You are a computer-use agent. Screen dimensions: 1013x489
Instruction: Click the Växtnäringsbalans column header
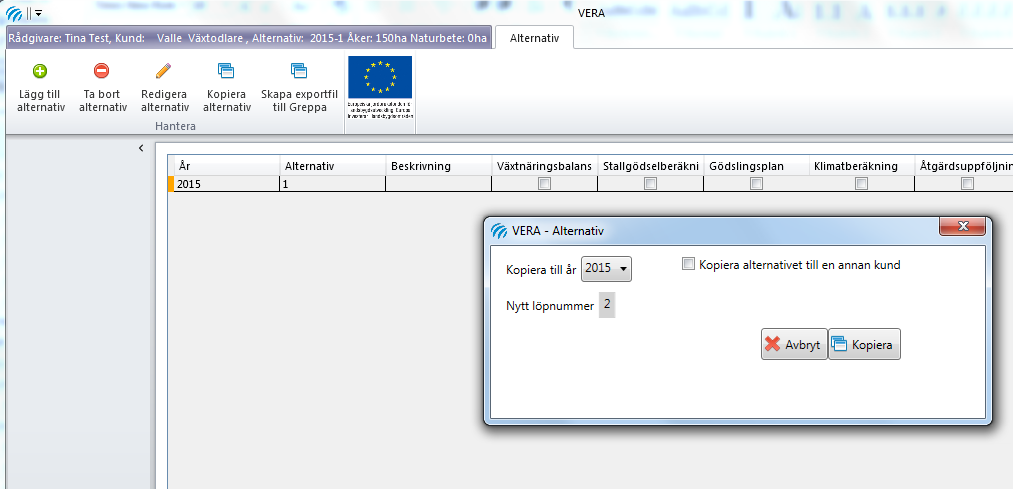click(x=545, y=166)
